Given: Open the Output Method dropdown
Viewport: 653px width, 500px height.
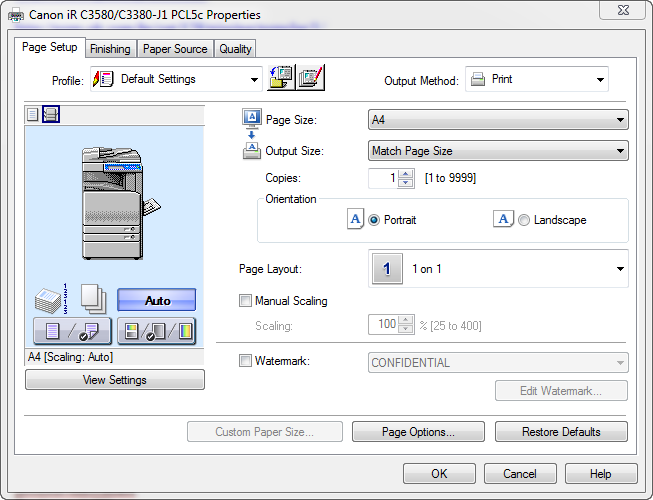Looking at the screenshot, I should click(x=537, y=79).
